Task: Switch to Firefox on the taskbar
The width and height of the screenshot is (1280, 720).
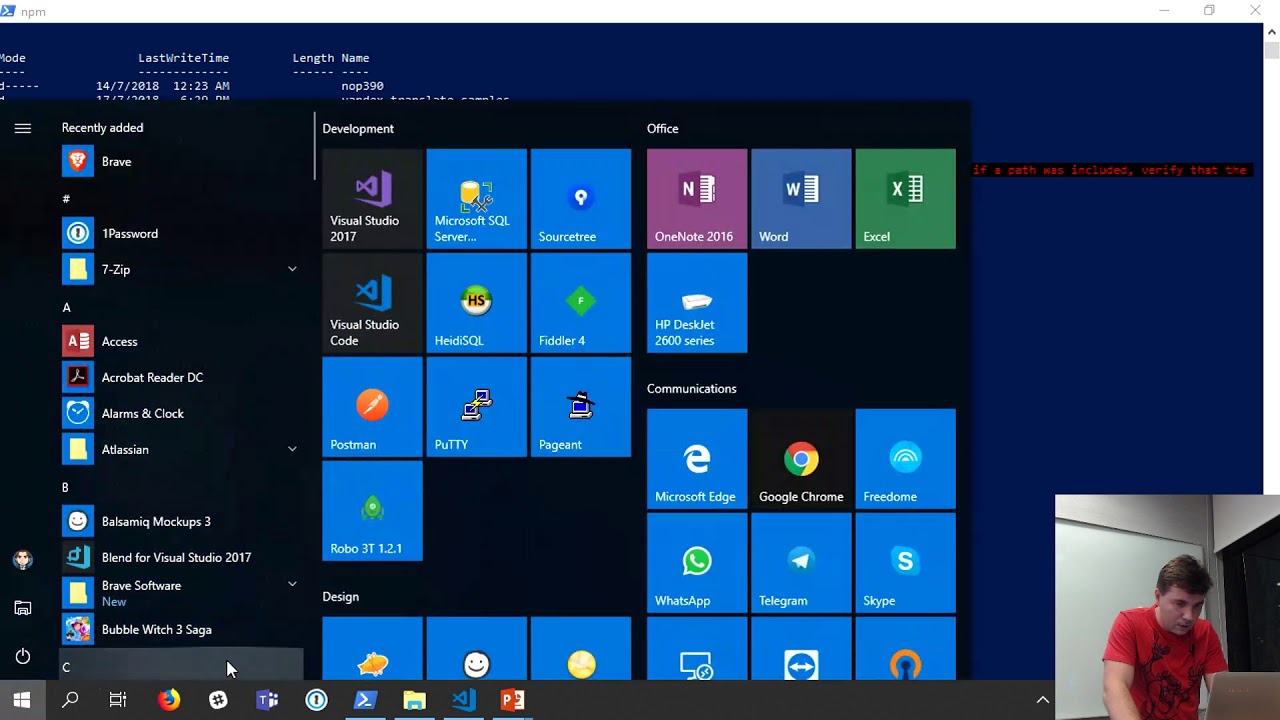Action: (x=169, y=700)
